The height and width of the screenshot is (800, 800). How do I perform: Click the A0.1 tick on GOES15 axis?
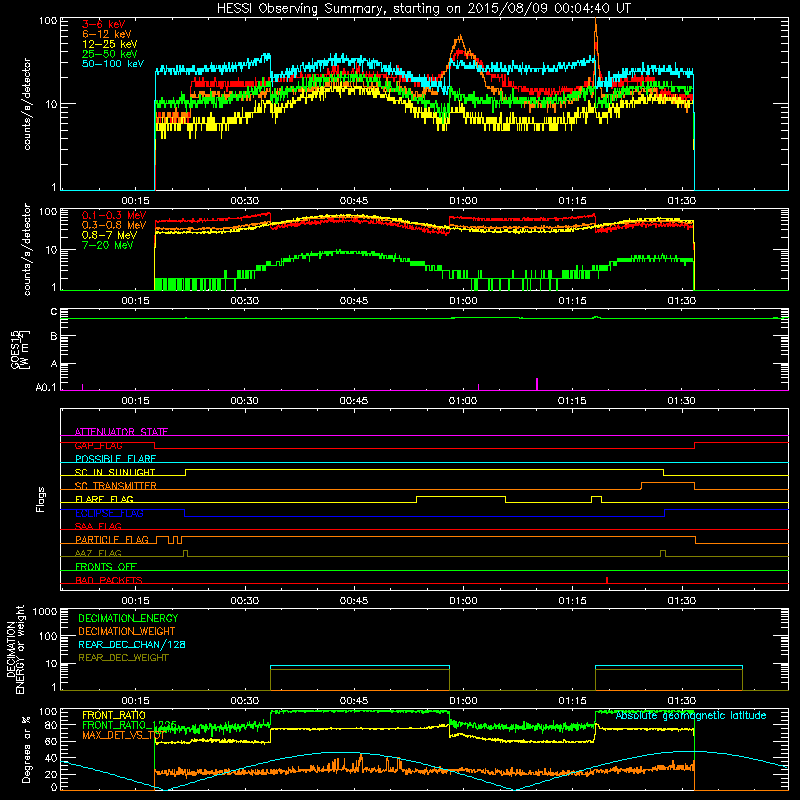(x=45, y=387)
